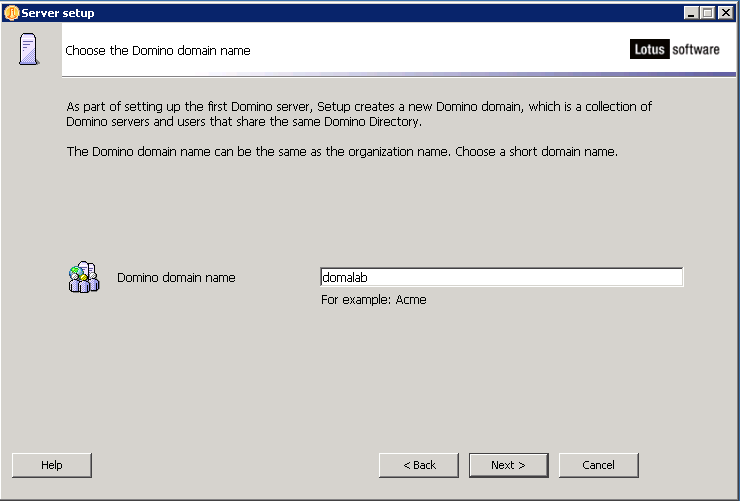Focus the Domino domain name field

click(x=501, y=277)
